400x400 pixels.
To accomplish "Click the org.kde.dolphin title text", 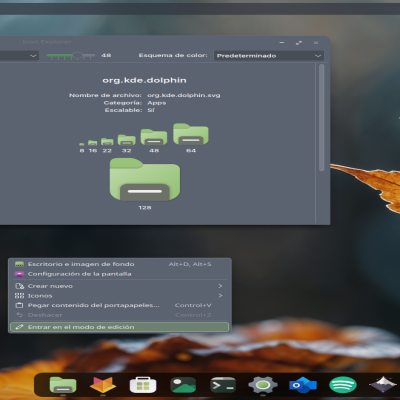I will [144, 80].
